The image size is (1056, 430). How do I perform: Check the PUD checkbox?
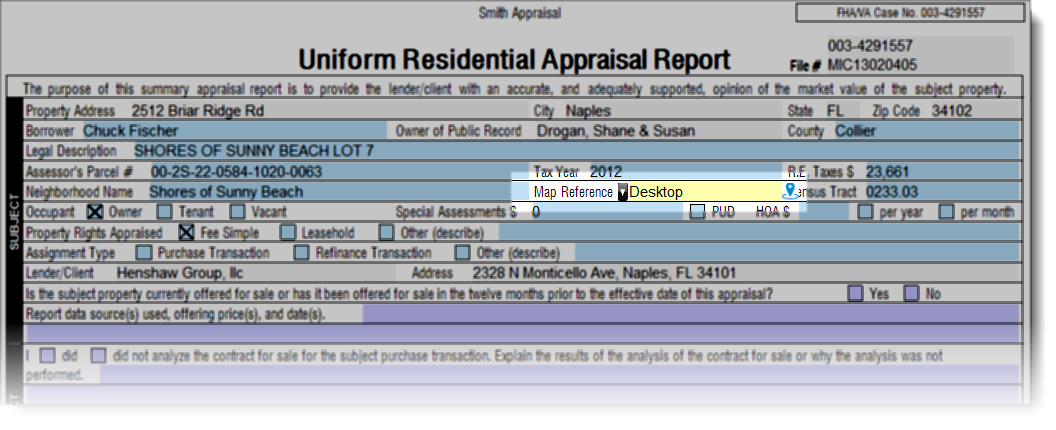[x=697, y=212]
